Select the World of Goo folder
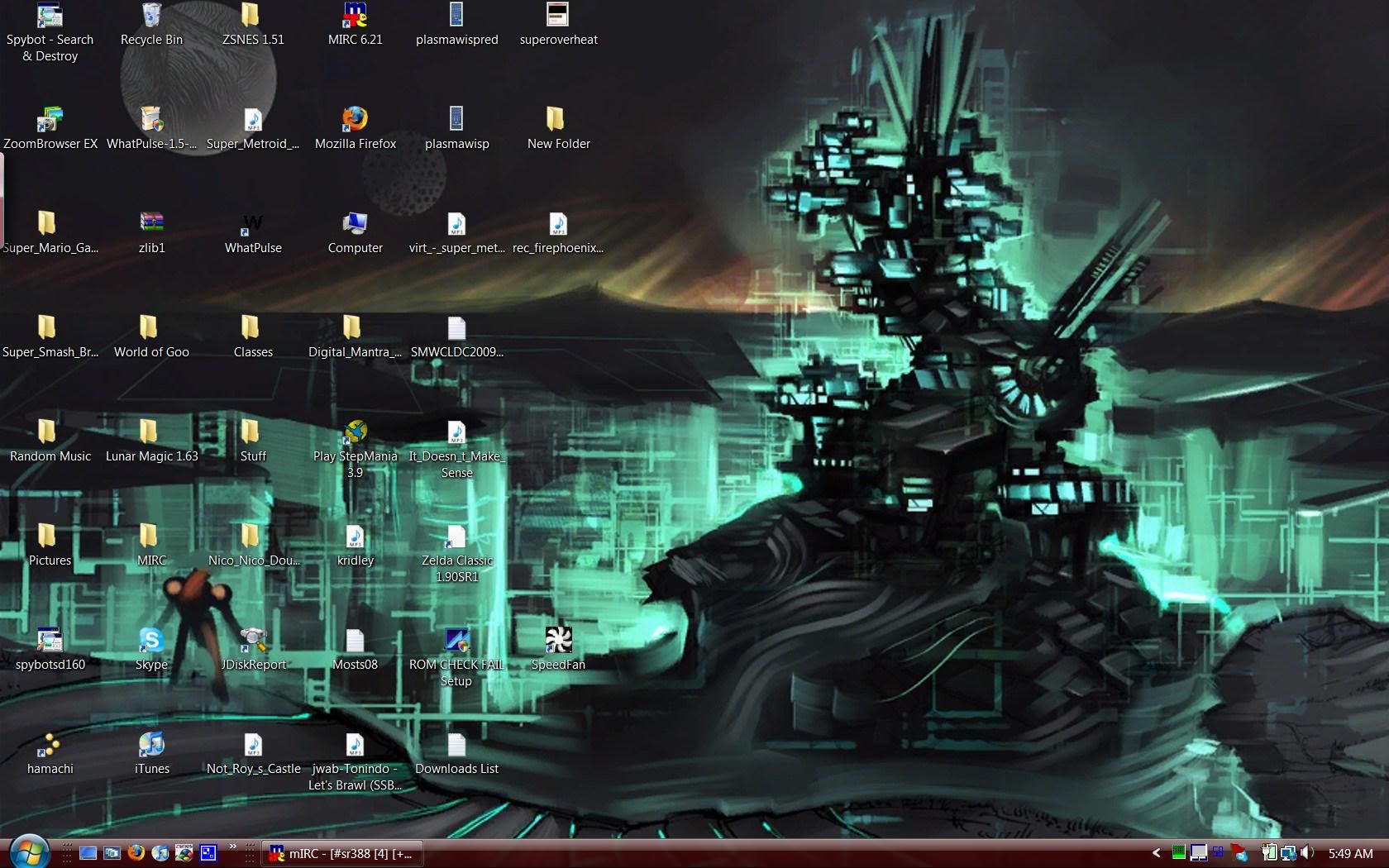Viewport: 1389px width, 868px height. 151,328
